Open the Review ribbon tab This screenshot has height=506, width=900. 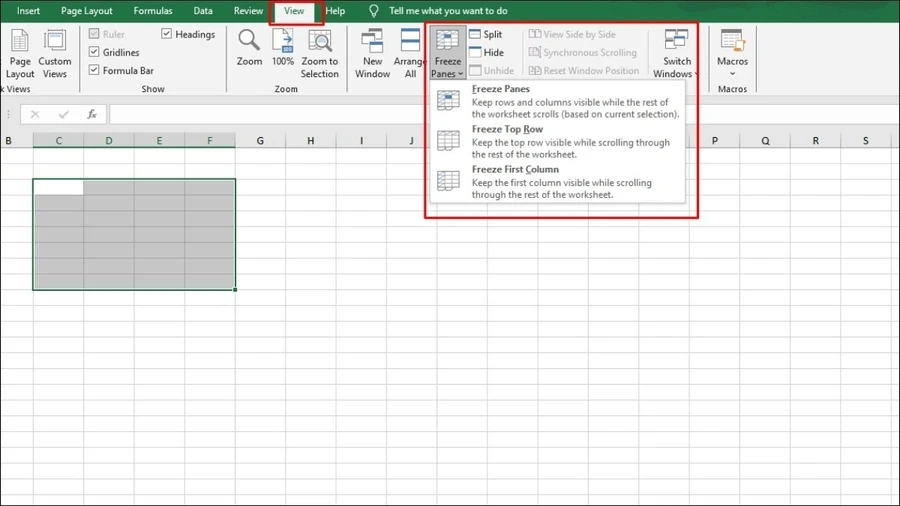pyautogui.click(x=248, y=11)
